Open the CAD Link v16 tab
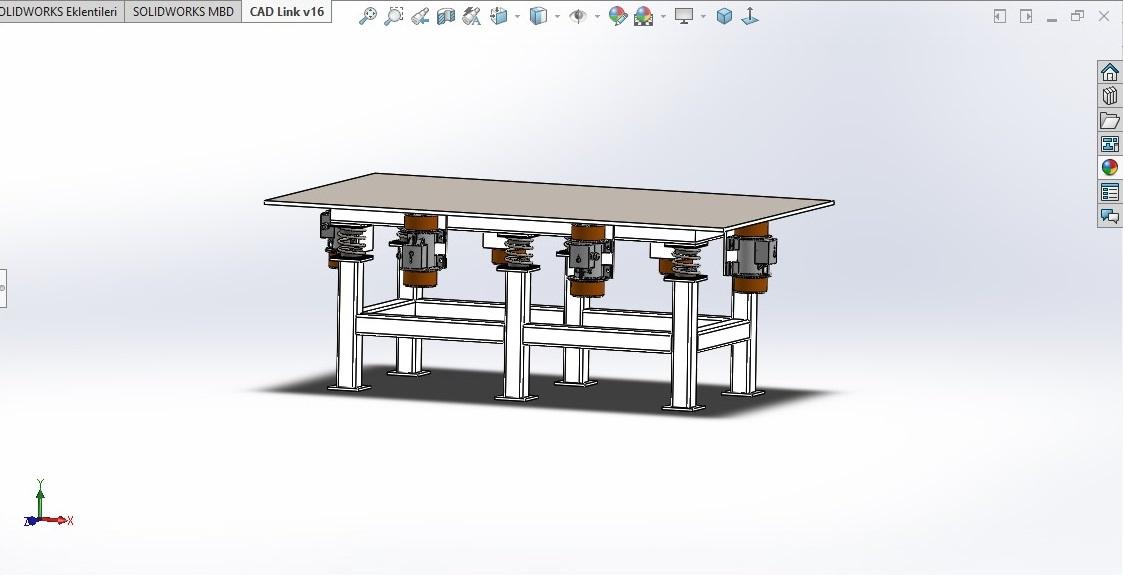Image resolution: width=1123 pixels, height=575 pixels. [x=287, y=12]
